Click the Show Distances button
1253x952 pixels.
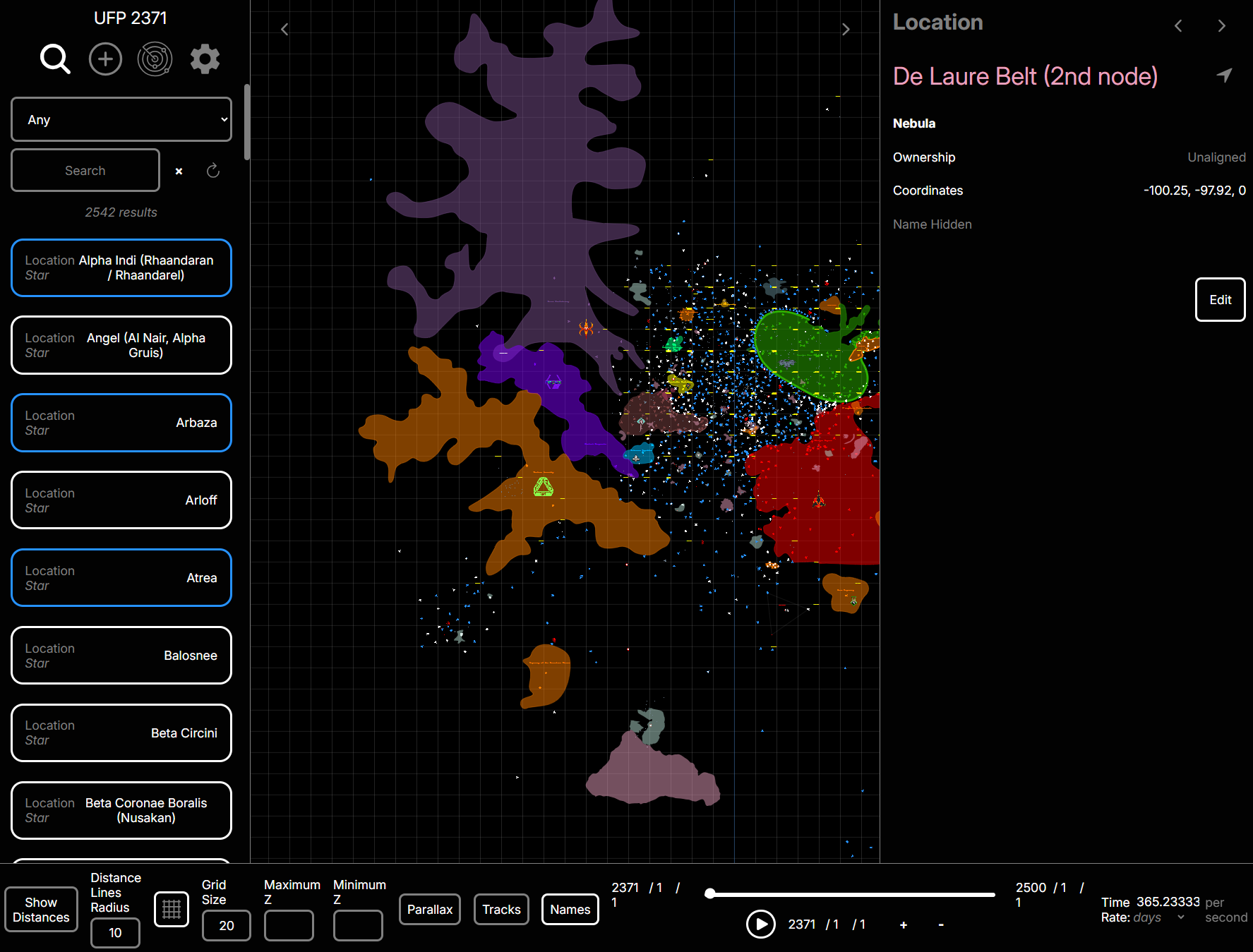tap(41, 910)
